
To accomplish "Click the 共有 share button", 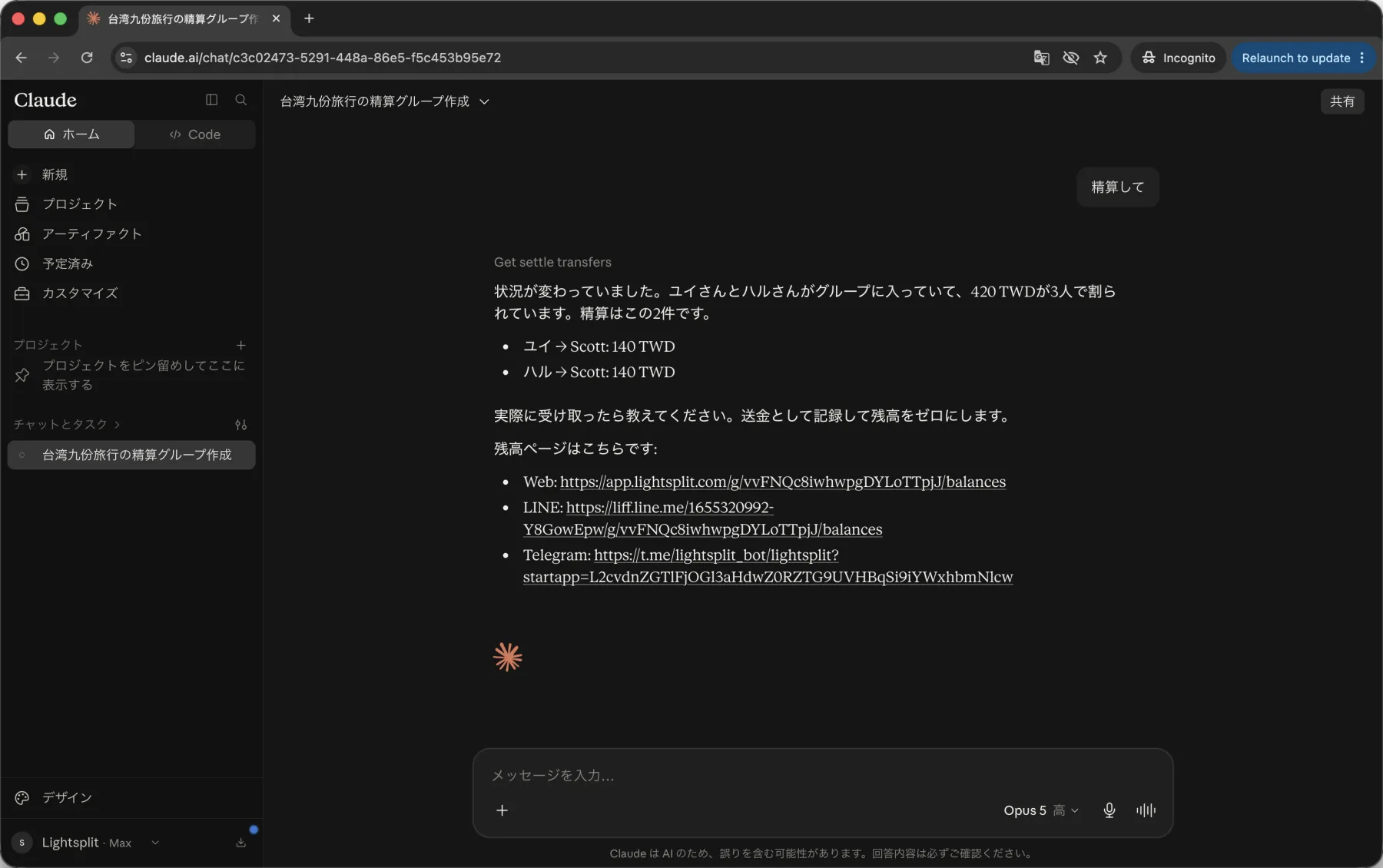I will [x=1342, y=101].
